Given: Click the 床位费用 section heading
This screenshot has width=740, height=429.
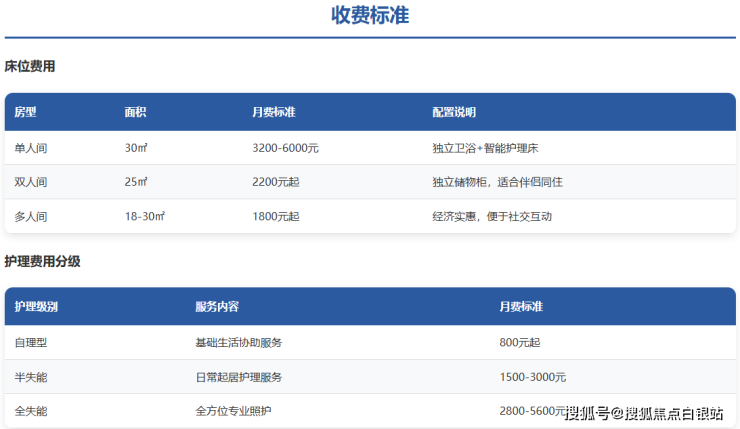Looking at the screenshot, I should [x=30, y=67].
